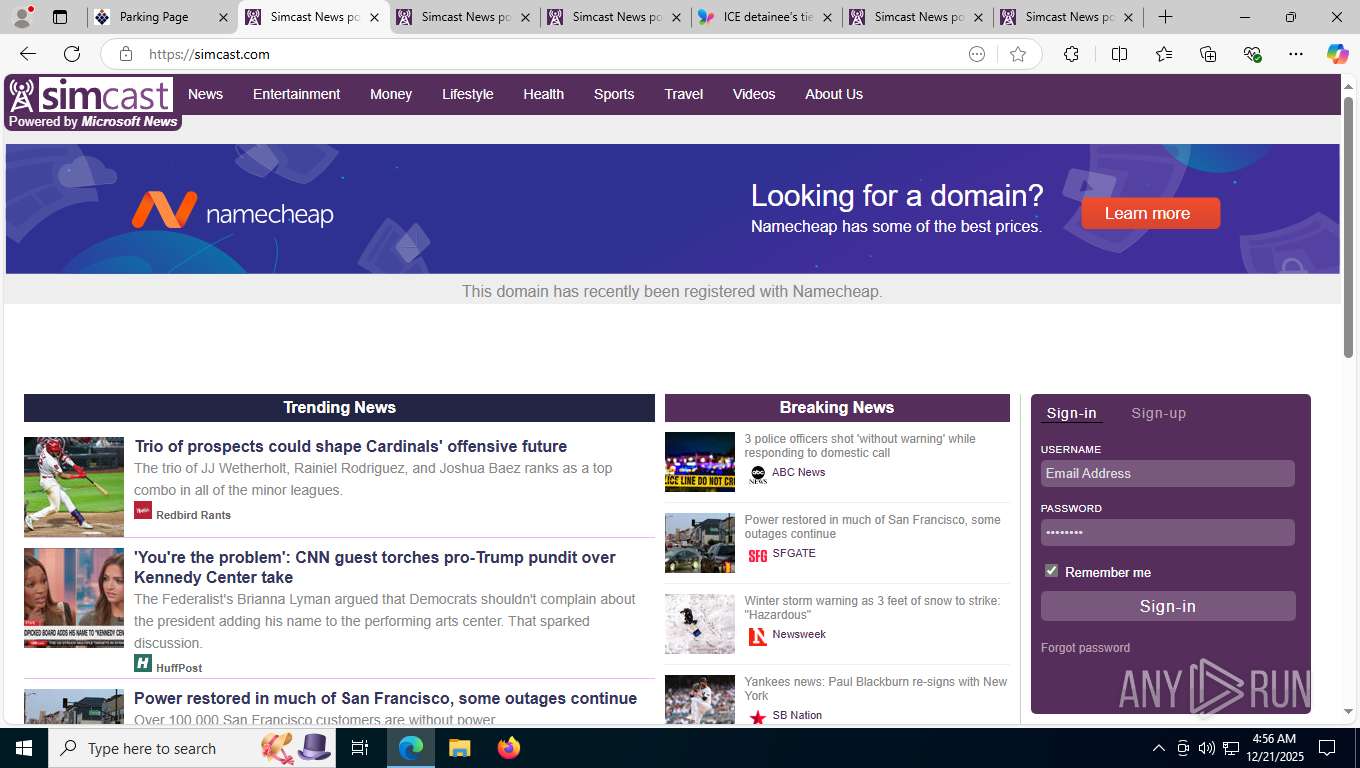Select the Sign-in tab
This screenshot has height=768, width=1360.
tap(1071, 413)
